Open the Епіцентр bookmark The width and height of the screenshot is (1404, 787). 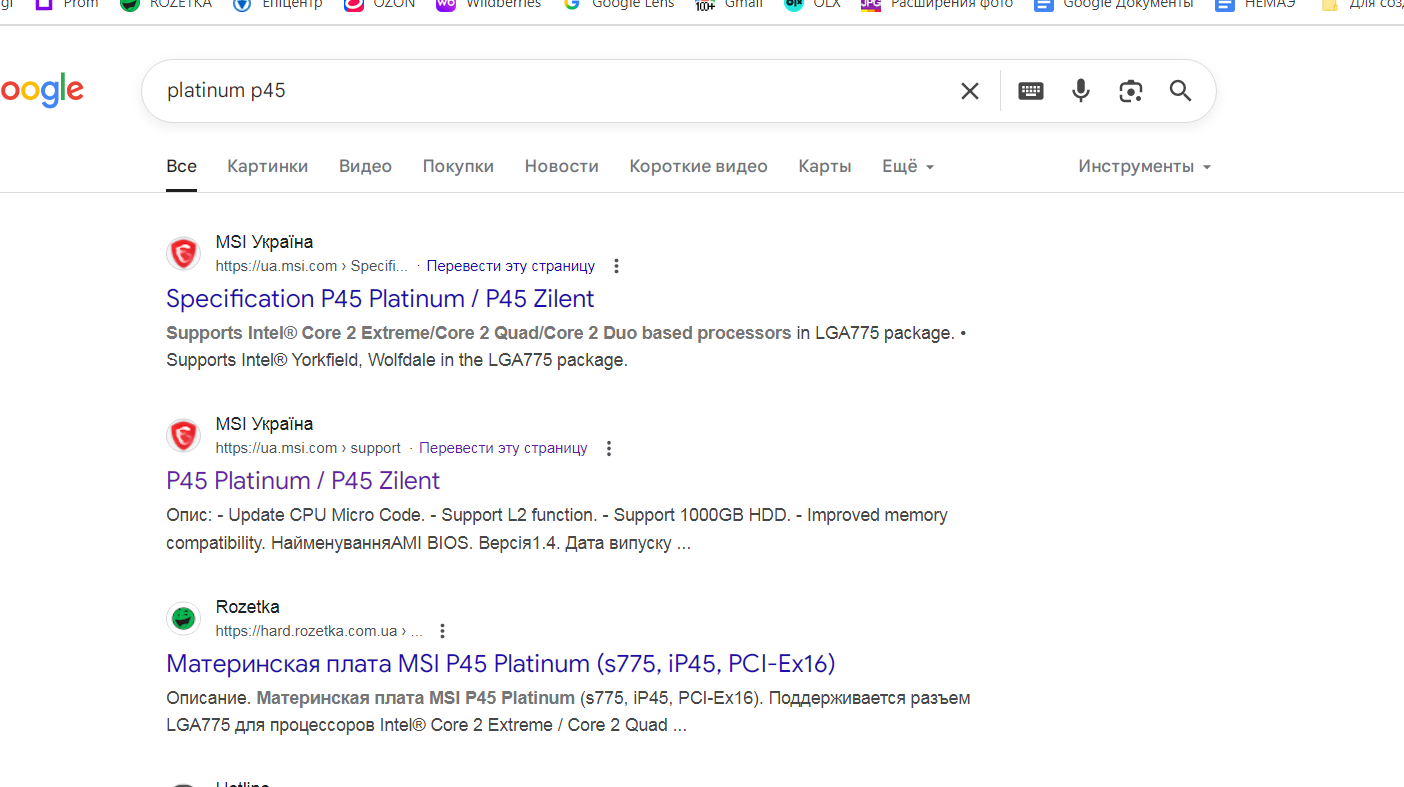[x=278, y=4]
